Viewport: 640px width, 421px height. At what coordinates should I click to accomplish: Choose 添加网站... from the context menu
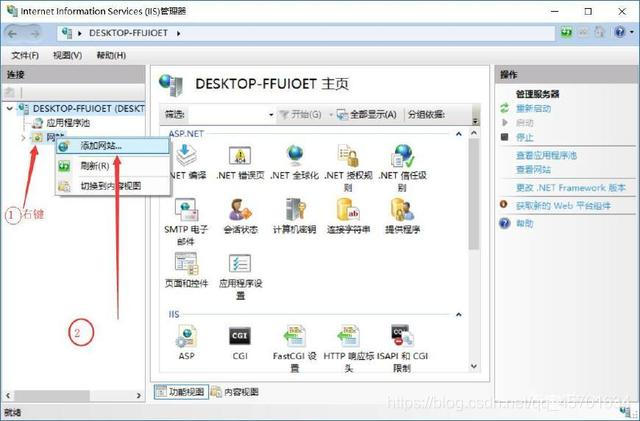(x=113, y=146)
